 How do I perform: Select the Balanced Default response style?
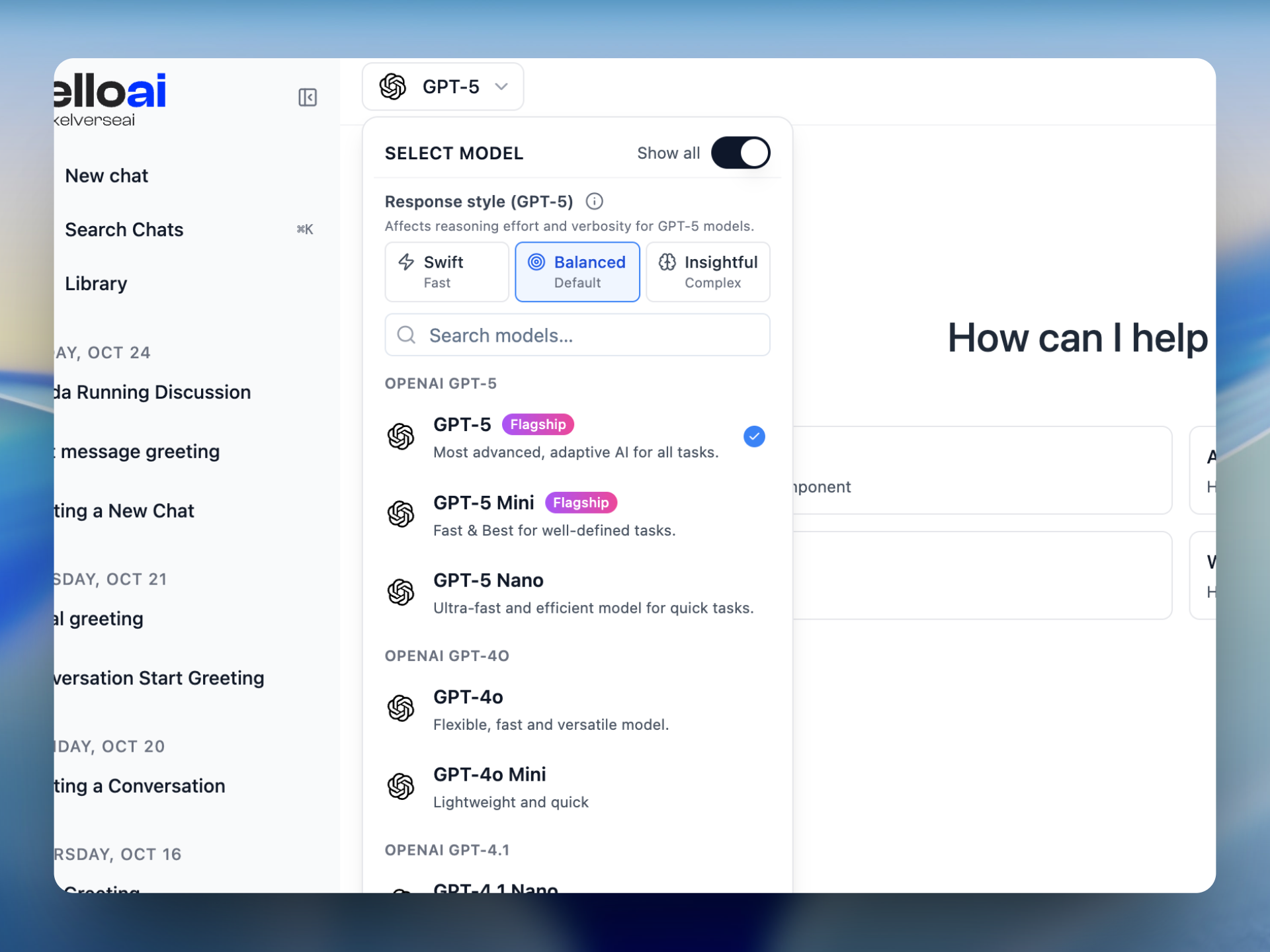click(x=577, y=272)
